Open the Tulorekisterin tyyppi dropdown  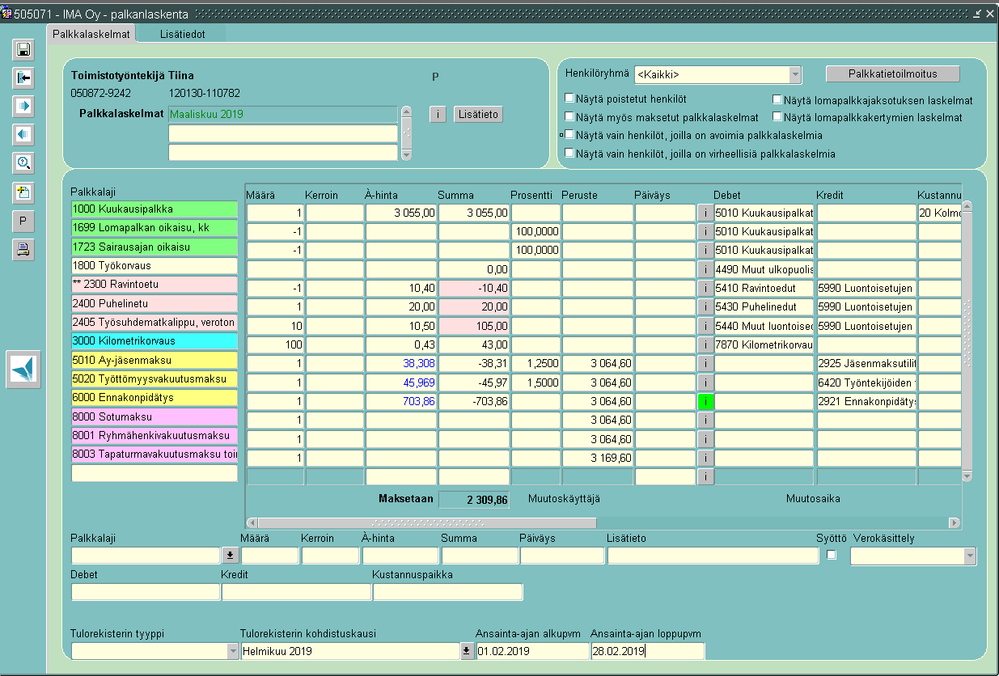click(x=233, y=651)
